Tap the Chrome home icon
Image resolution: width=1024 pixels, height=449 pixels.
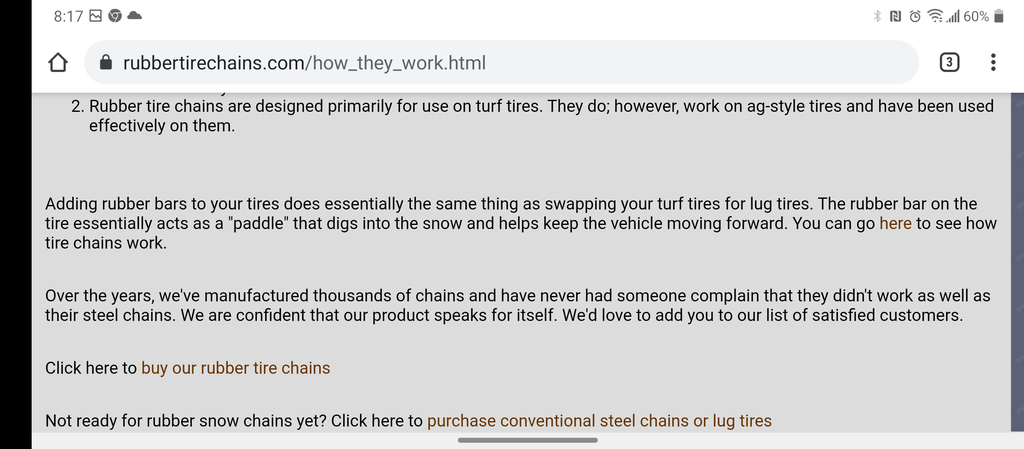coord(57,63)
